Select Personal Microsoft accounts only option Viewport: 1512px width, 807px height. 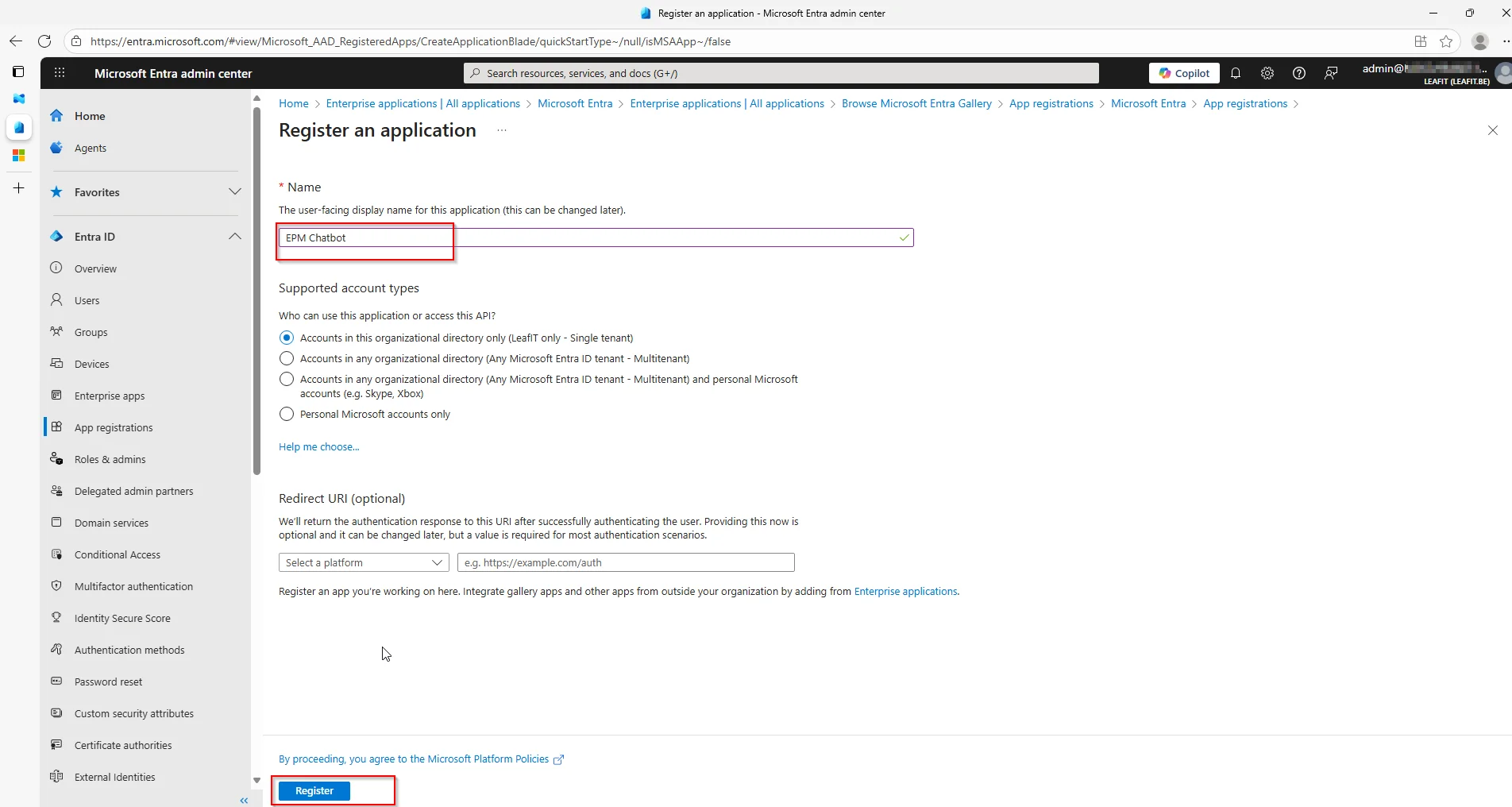(x=287, y=414)
